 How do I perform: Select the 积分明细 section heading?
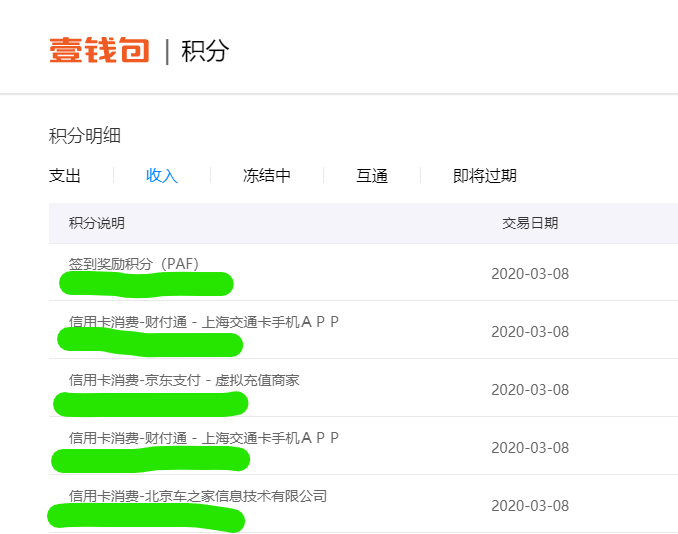pyautogui.click(x=85, y=136)
